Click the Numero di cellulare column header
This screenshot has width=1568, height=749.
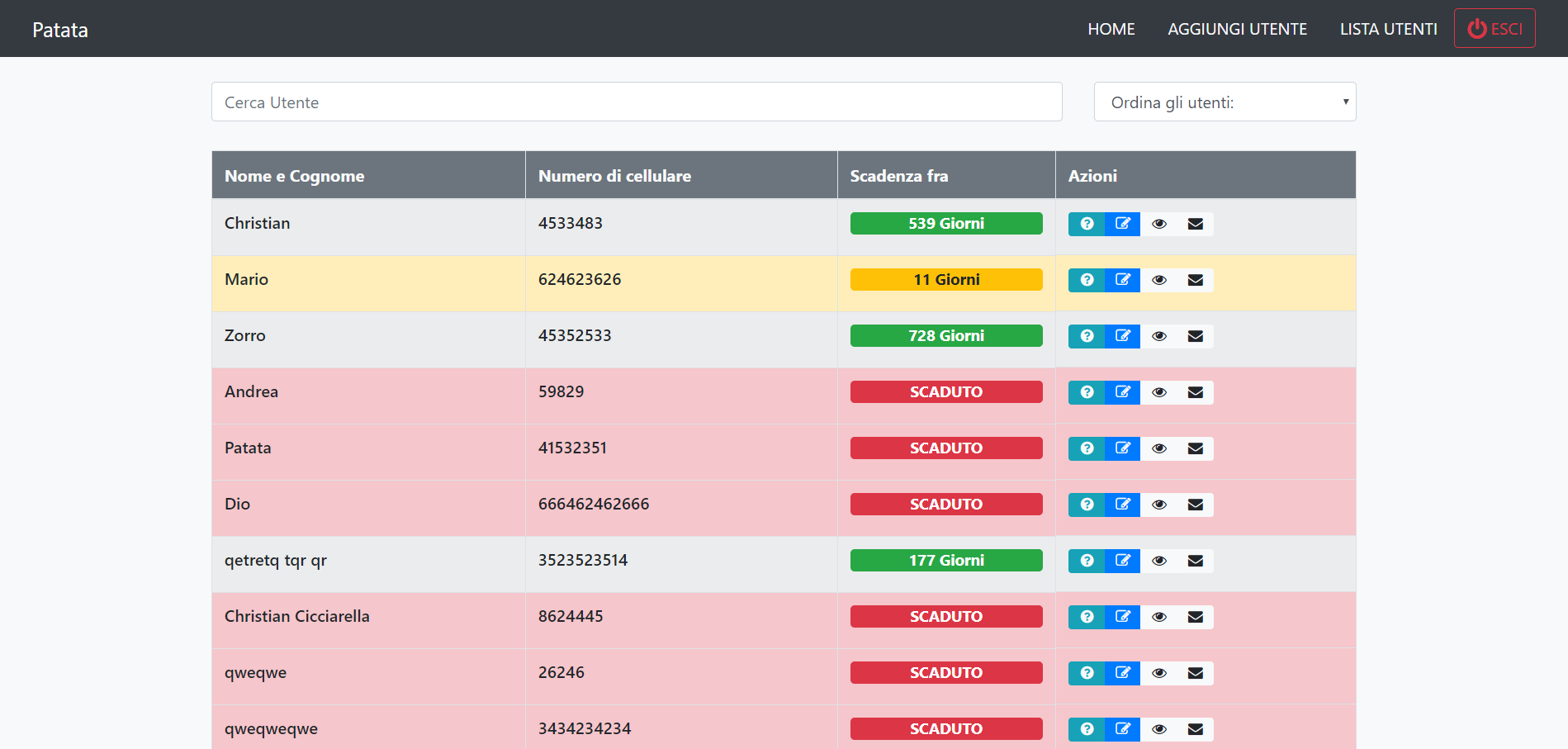click(681, 175)
